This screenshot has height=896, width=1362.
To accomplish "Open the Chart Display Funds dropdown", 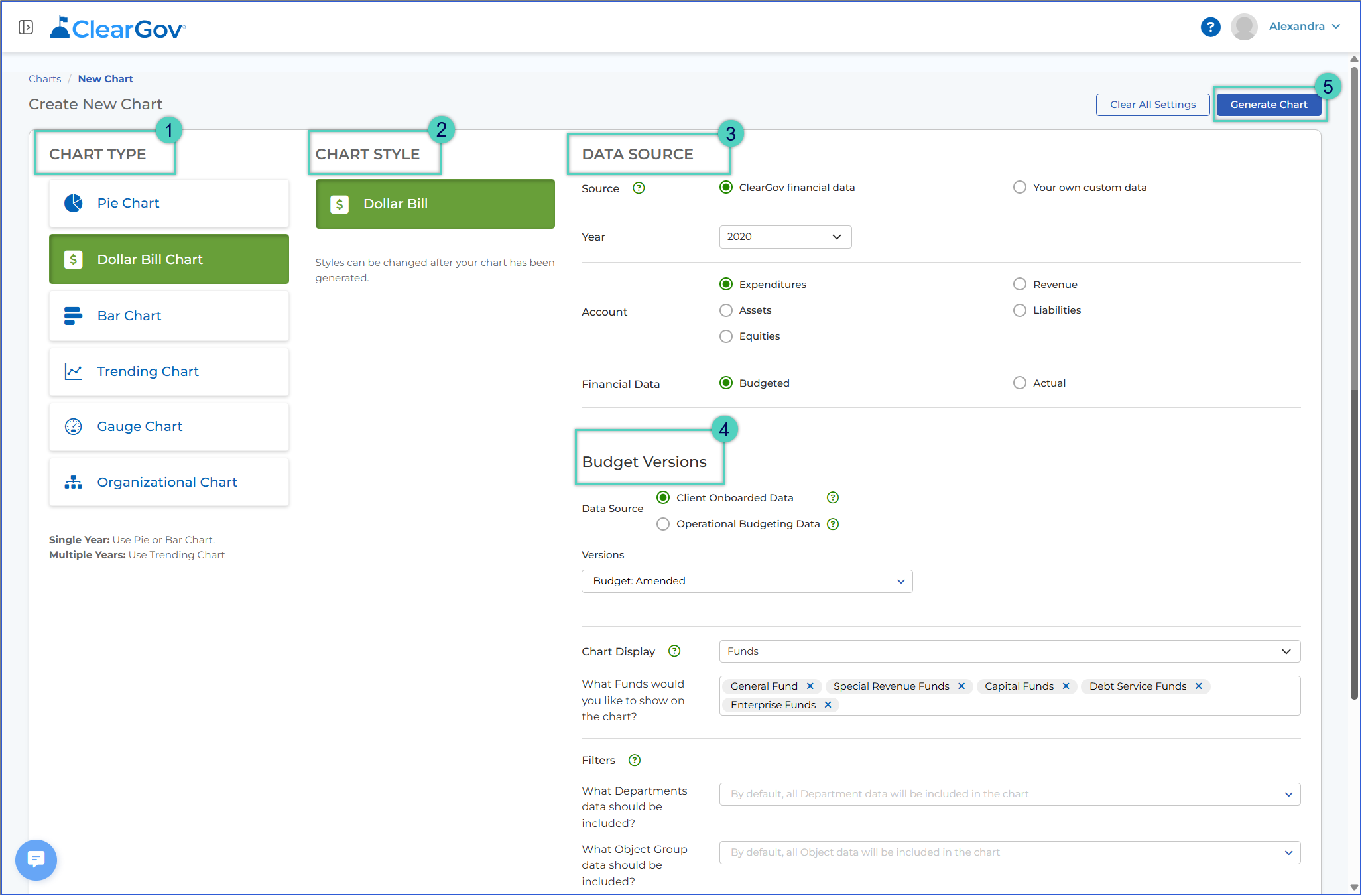I will tap(1009, 651).
